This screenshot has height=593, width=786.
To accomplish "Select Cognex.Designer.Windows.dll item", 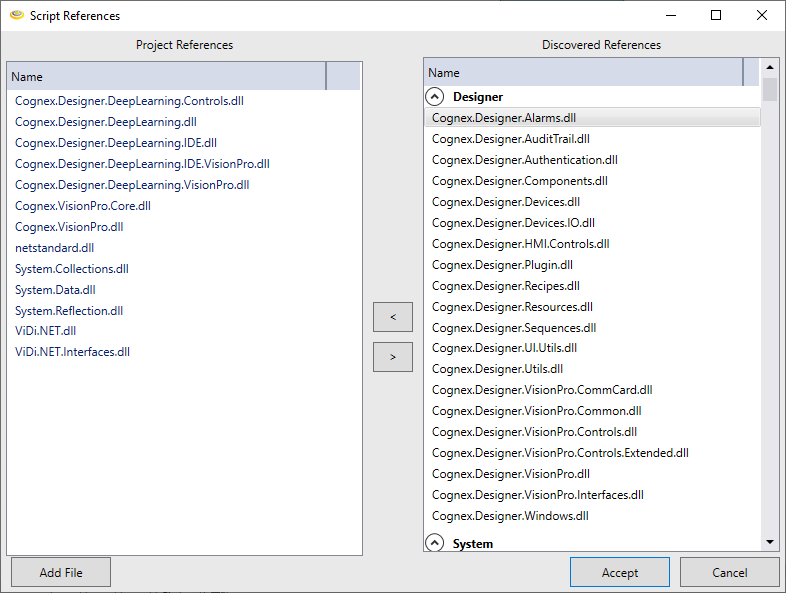I will tap(510, 516).
